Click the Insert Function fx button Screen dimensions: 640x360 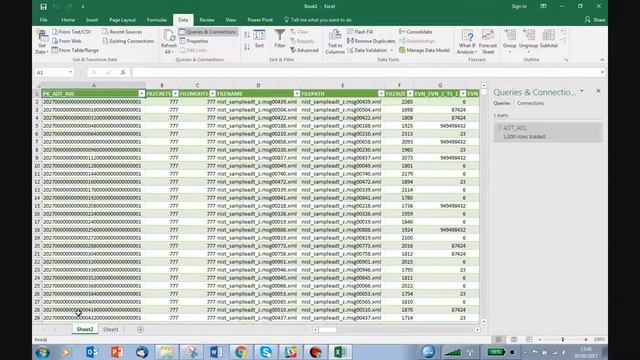[x=123, y=73]
